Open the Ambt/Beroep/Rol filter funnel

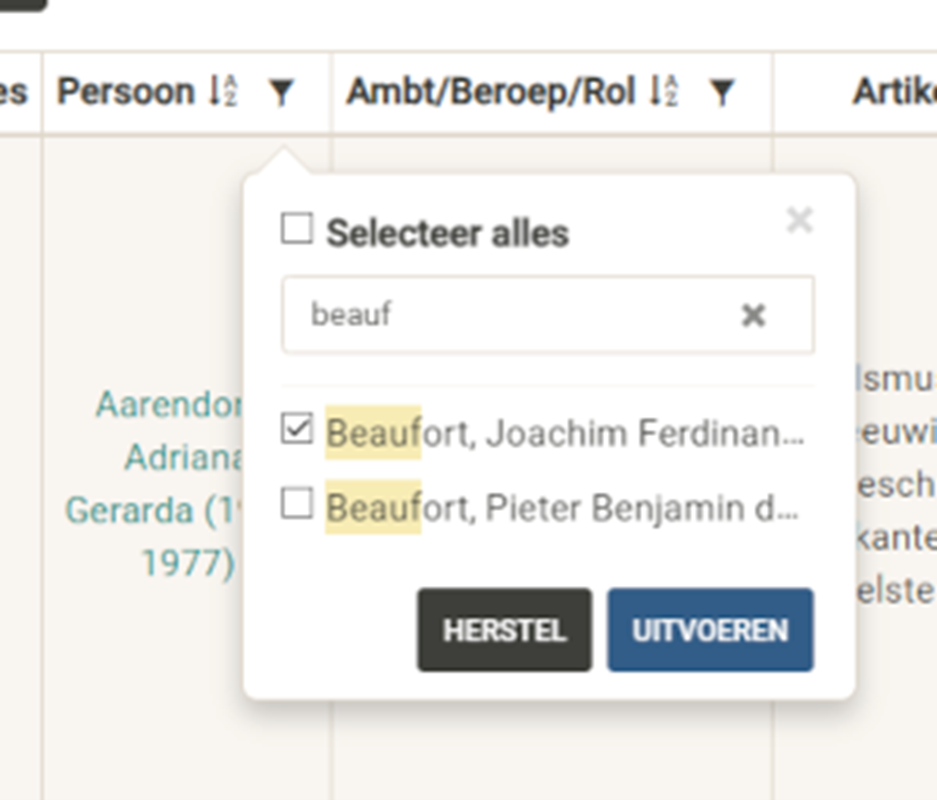tap(721, 93)
